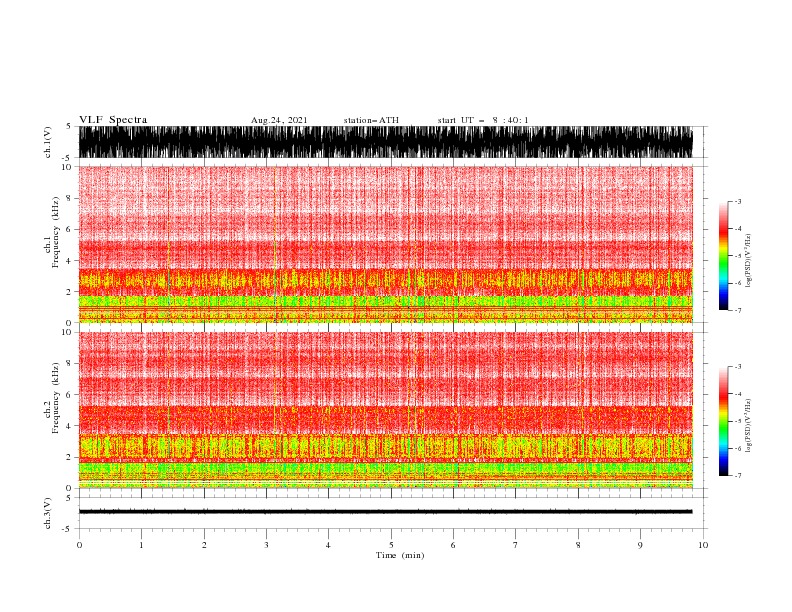The image size is (792, 612).
Task: Click the 'start UT = 8 :40: 1' label
Action: 483,120
